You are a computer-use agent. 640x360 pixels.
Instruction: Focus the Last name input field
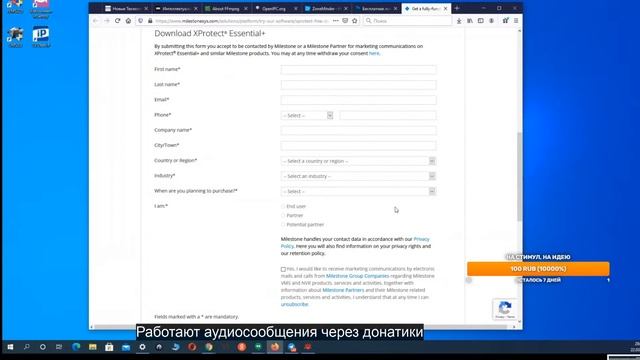point(358,85)
